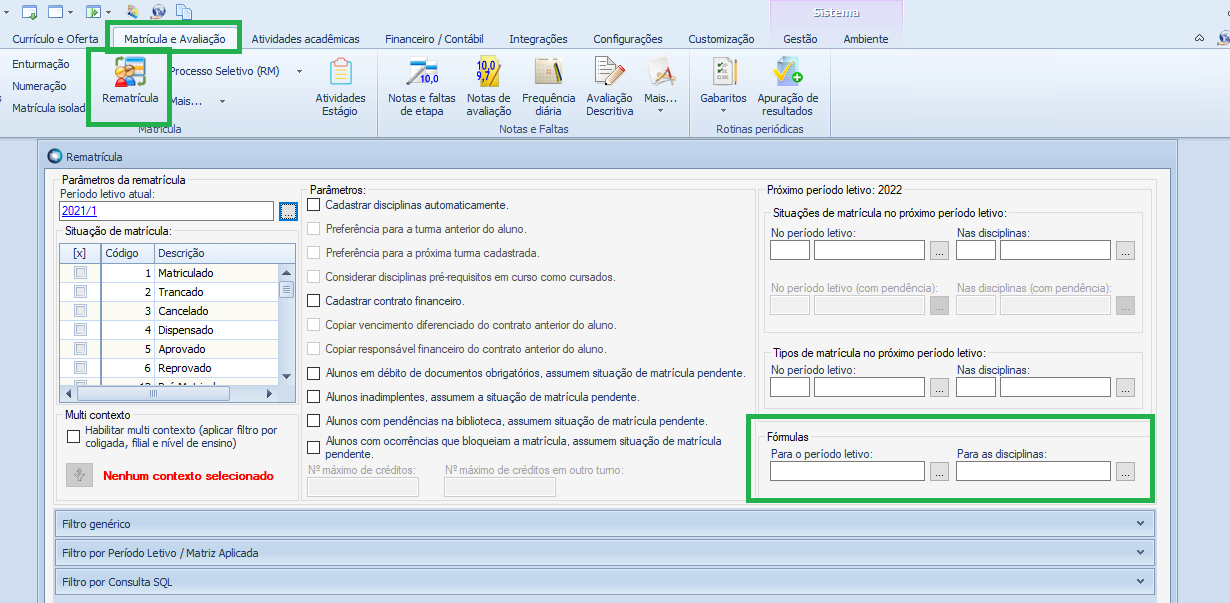
Task: Check the Trancado row checkbox
Action: tap(81, 292)
